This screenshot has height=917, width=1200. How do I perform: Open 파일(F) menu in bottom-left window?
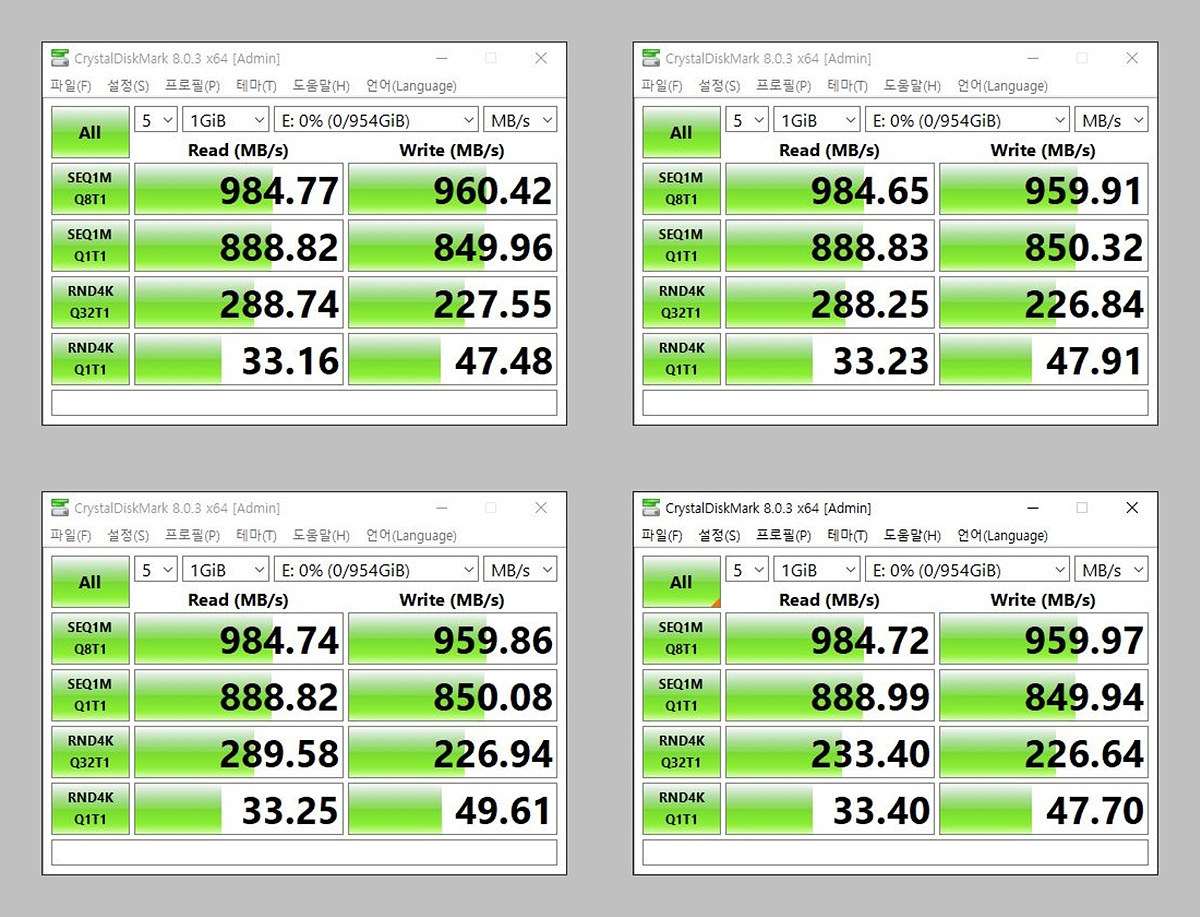[71, 536]
